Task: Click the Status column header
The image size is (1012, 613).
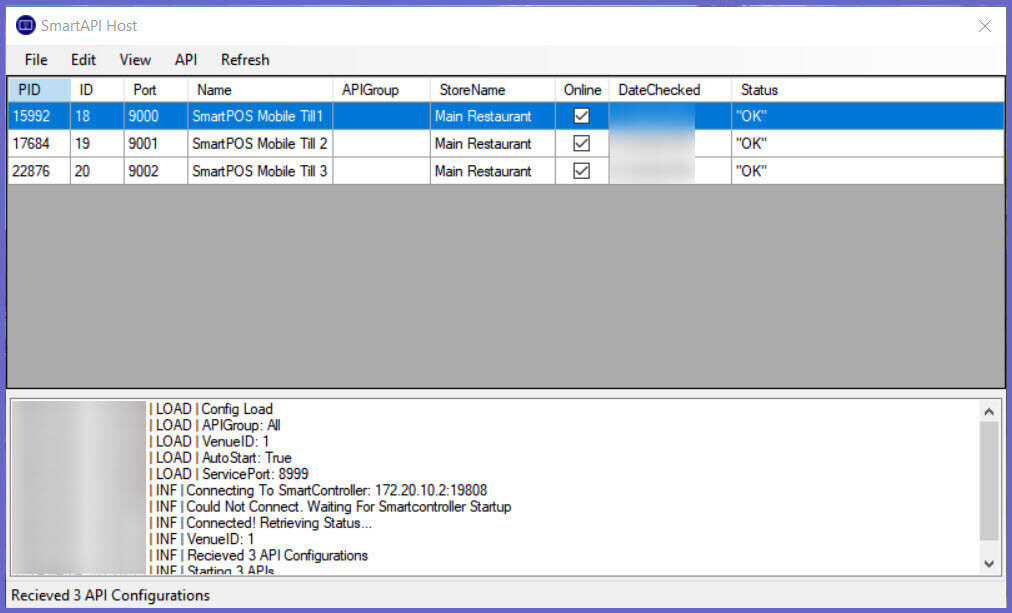Action: coord(867,90)
